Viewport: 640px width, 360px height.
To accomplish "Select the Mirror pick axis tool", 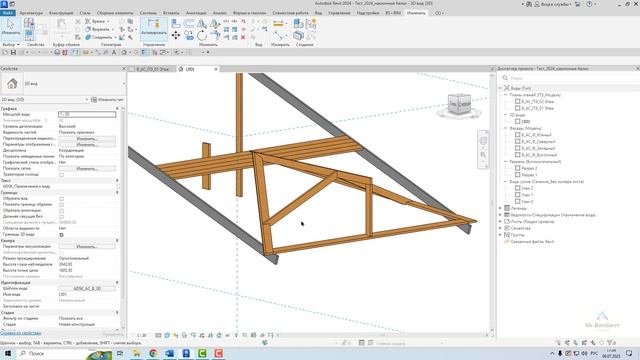I will click(x=202, y=24).
